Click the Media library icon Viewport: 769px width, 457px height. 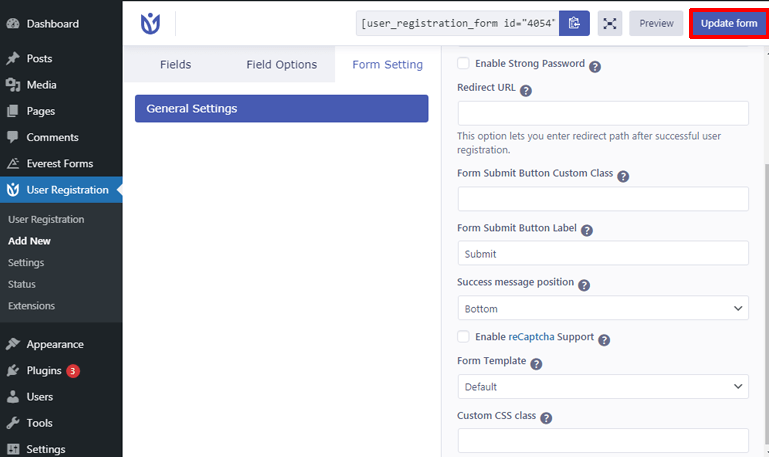point(13,85)
